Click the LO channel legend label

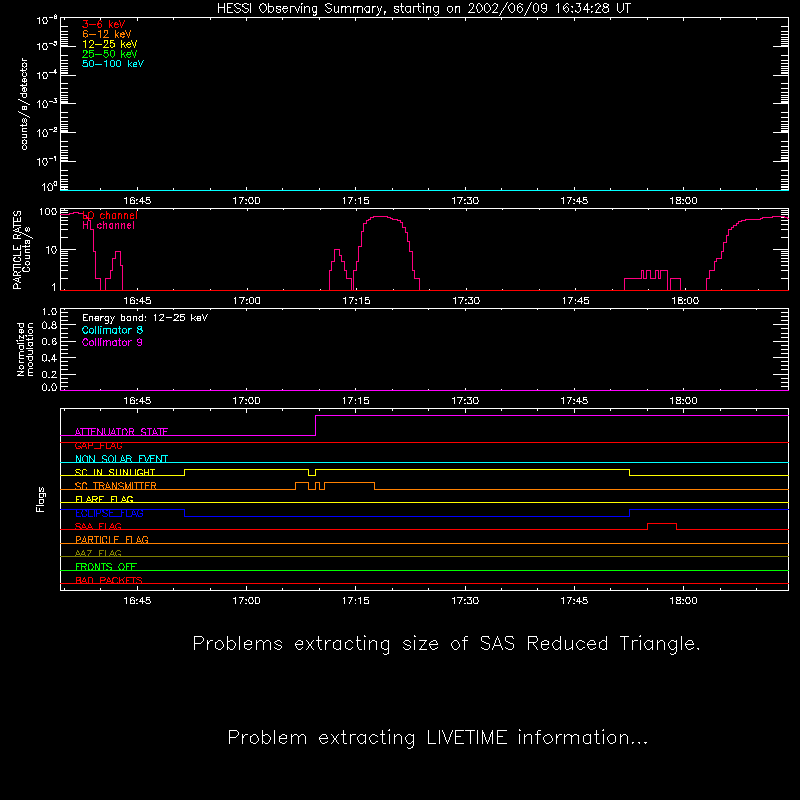(109, 215)
